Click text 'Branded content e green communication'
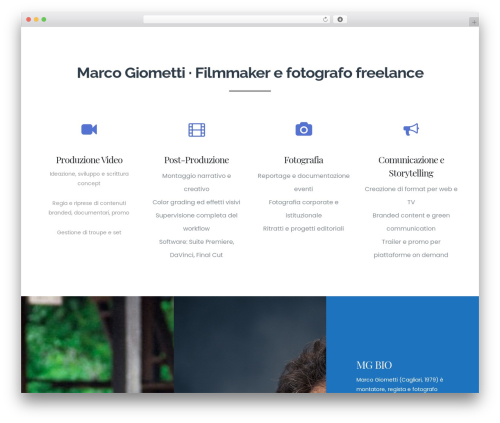Image resolution: width=500 pixels, height=423 pixels. point(411,222)
